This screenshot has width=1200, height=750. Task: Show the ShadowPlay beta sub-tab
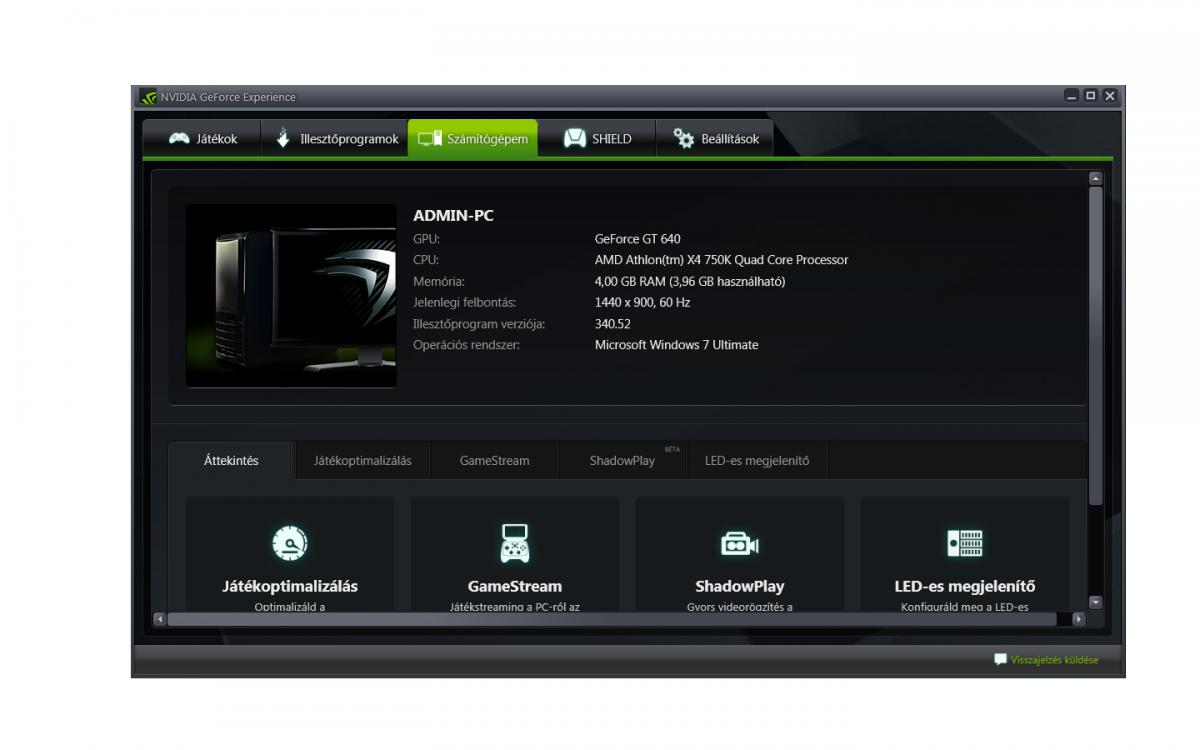[622, 461]
